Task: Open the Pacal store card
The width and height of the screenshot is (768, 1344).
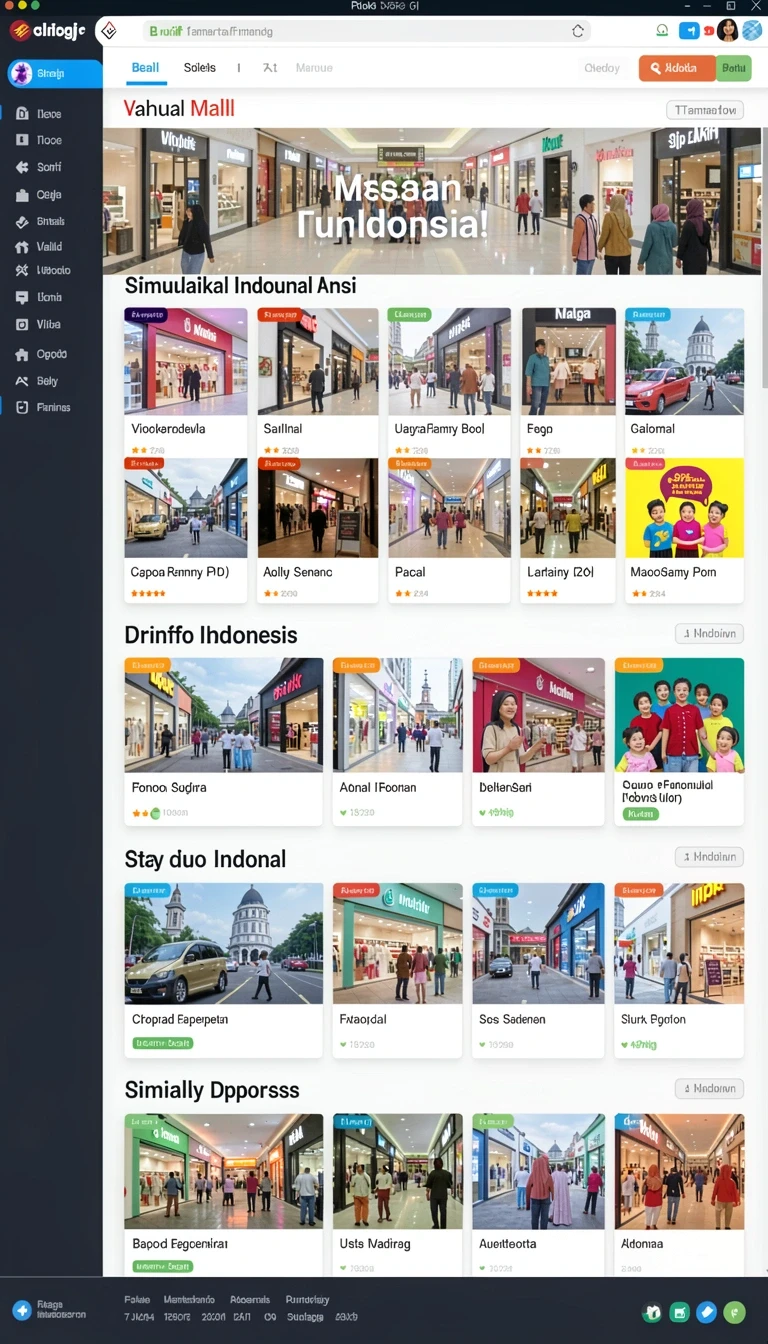Action: click(x=449, y=530)
